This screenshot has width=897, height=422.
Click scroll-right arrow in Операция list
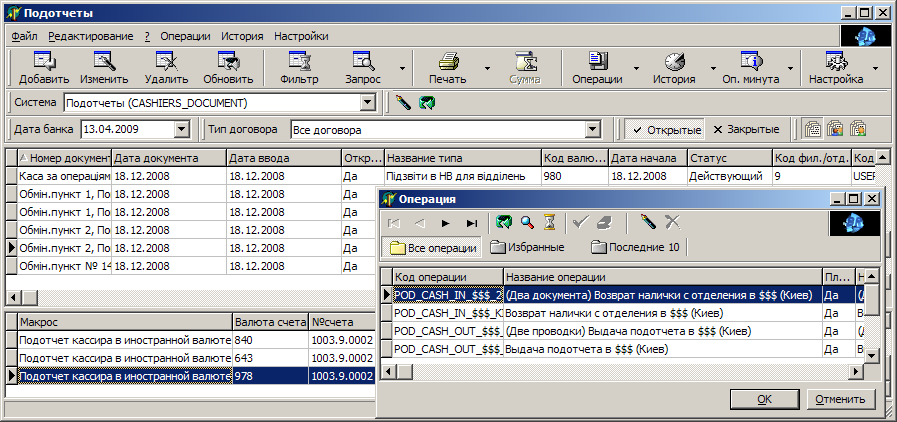(x=856, y=372)
